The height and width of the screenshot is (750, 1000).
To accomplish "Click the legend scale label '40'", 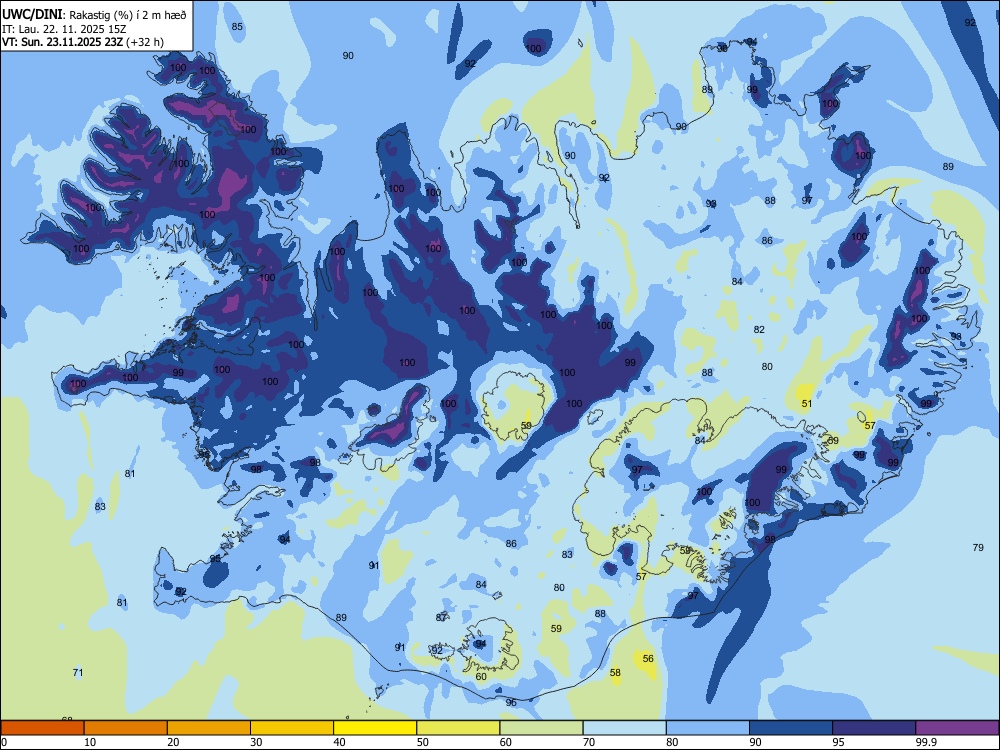I will (x=339, y=742).
